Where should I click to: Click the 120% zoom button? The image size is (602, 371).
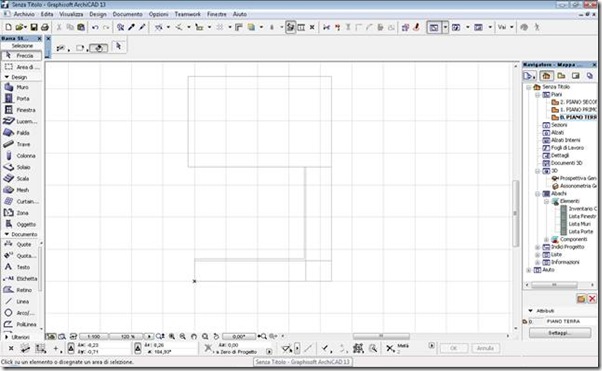(126, 336)
